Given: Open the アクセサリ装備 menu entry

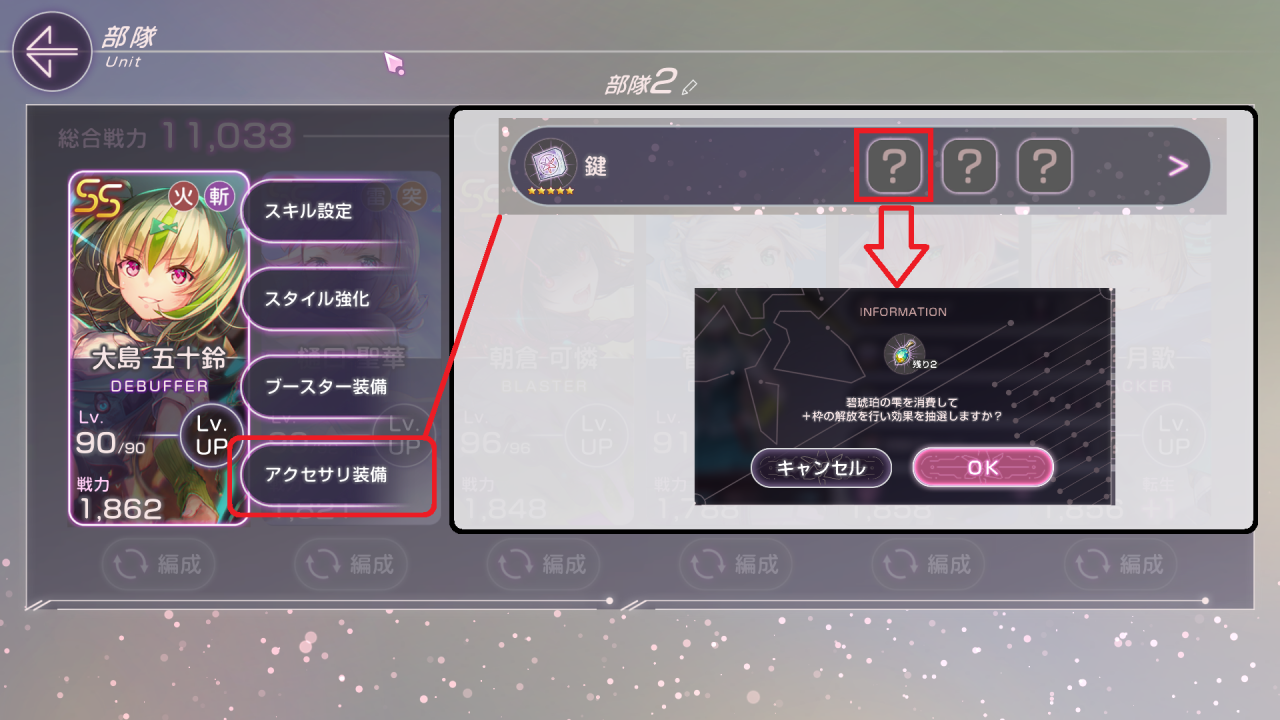Looking at the screenshot, I should (333, 476).
